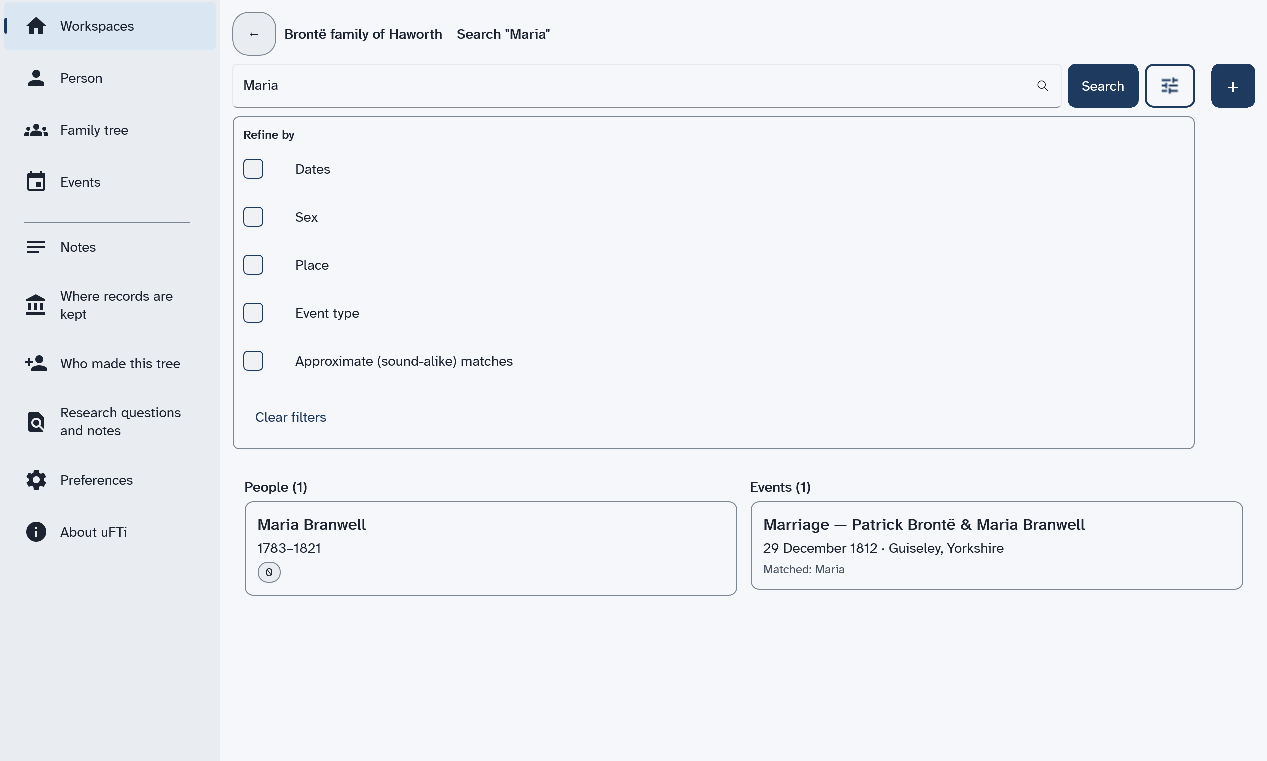Enable the Event type checkbox
This screenshot has width=1267, height=761.
point(253,313)
